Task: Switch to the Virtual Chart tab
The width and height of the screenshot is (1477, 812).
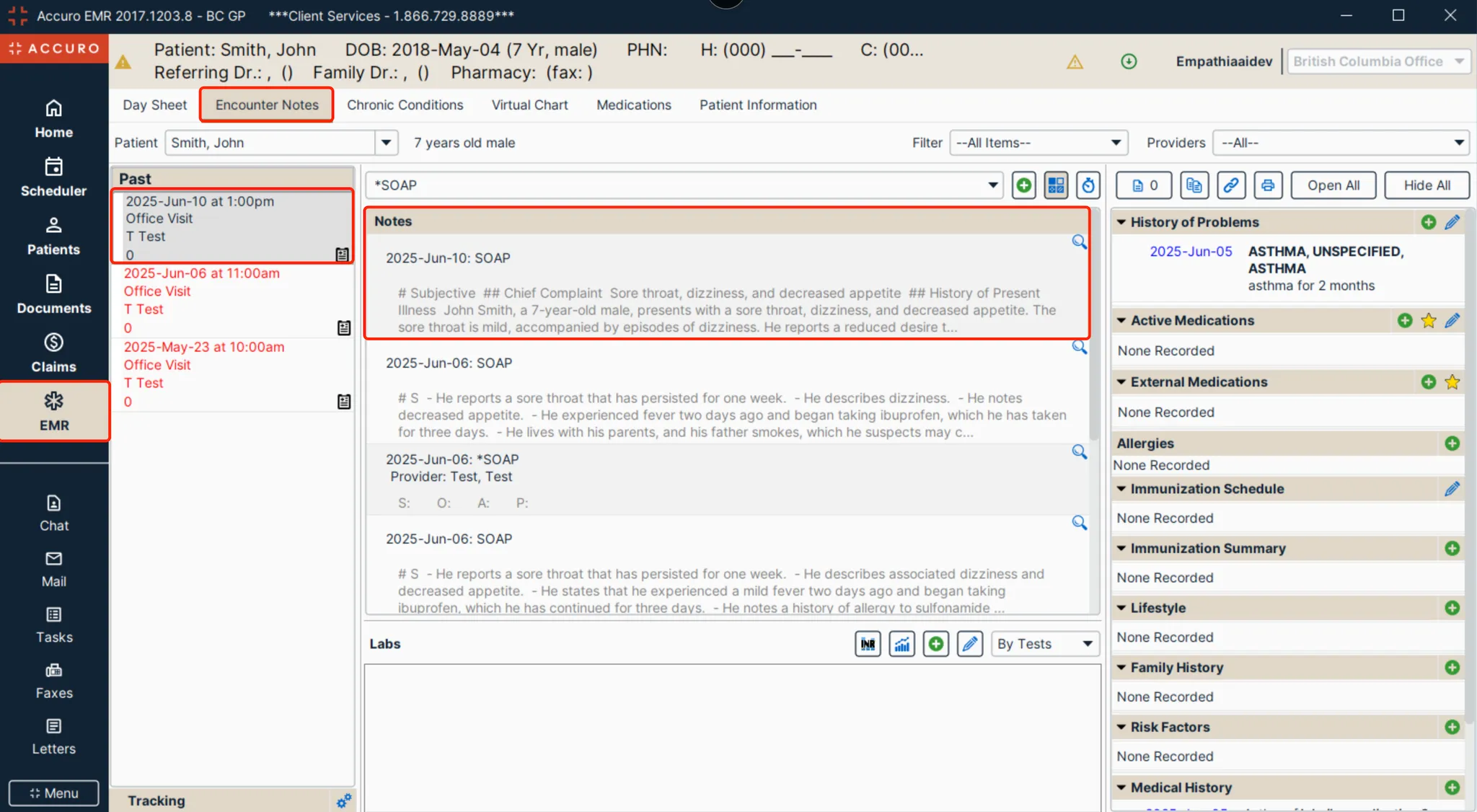Action: tap(529, 105)
